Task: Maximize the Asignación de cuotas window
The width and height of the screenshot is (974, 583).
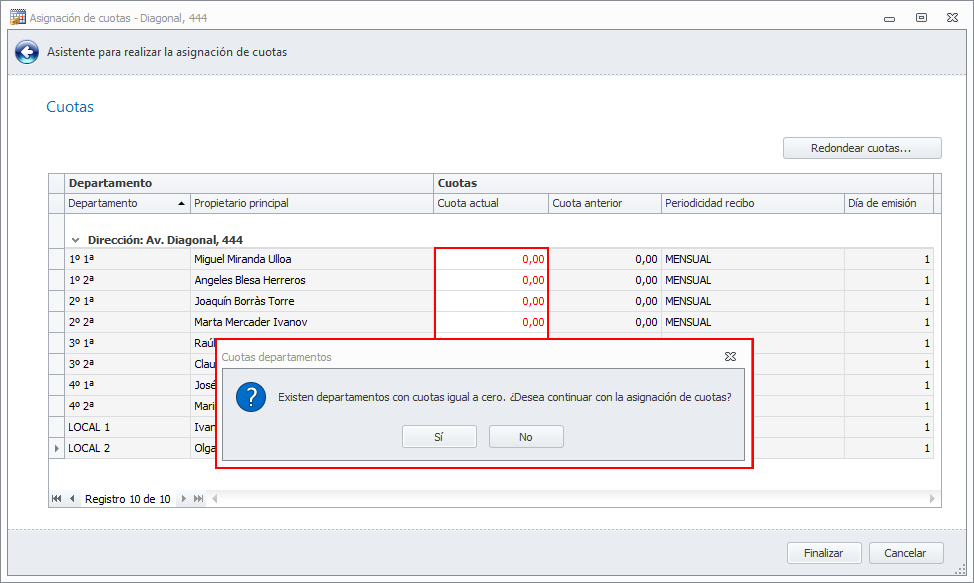Action: coord(921,17)
